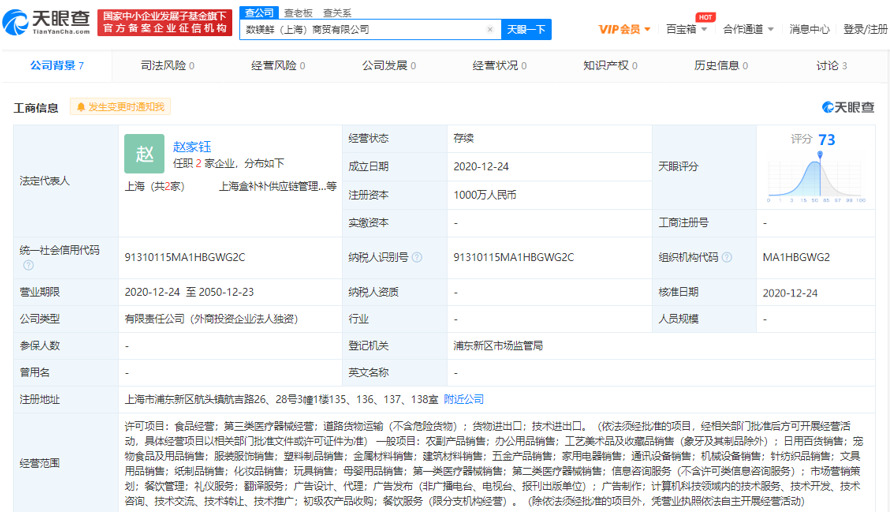Open the VIP会员 dropdown

tap(624, 29)
